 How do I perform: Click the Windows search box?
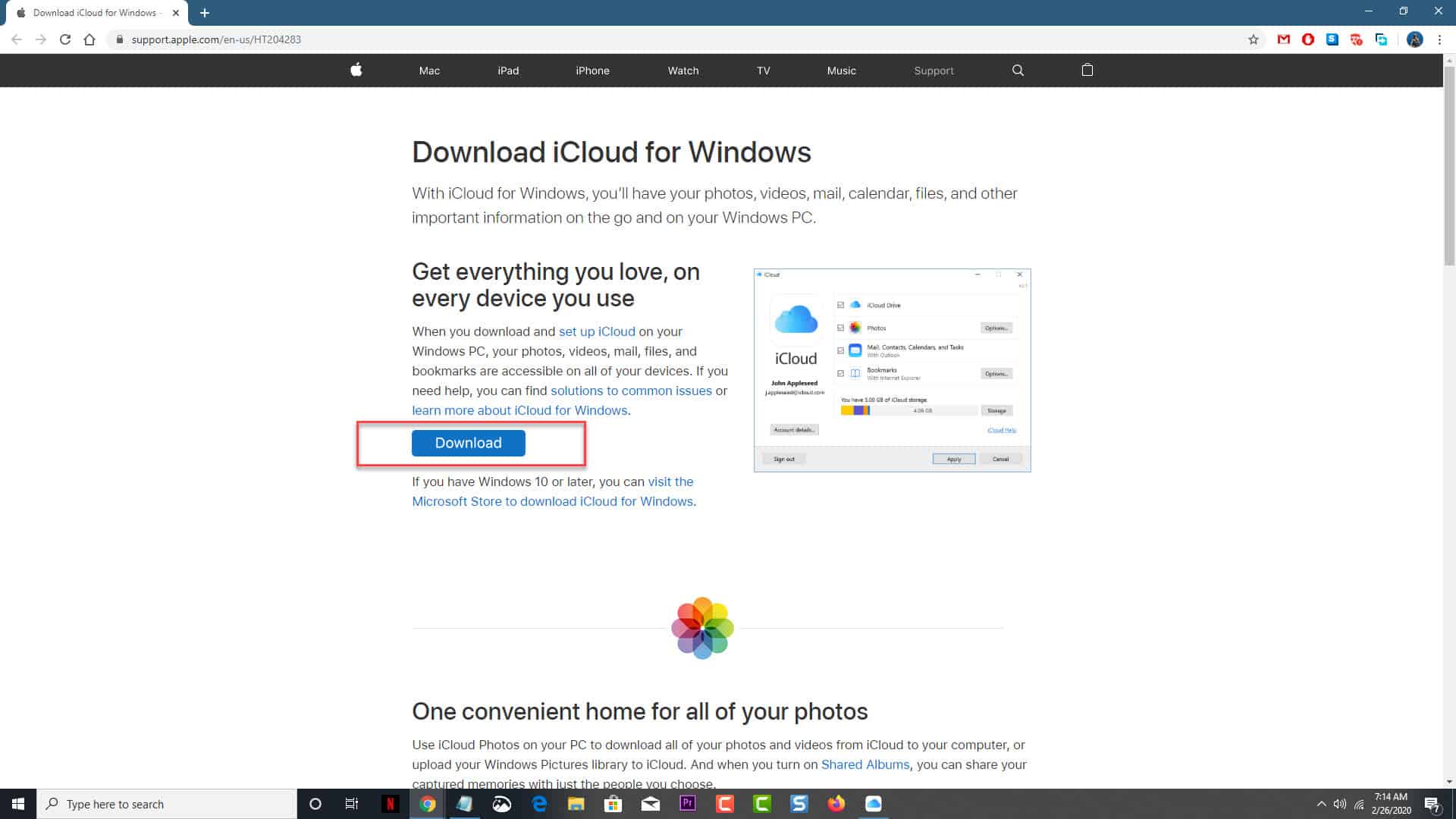coord(167,804)
